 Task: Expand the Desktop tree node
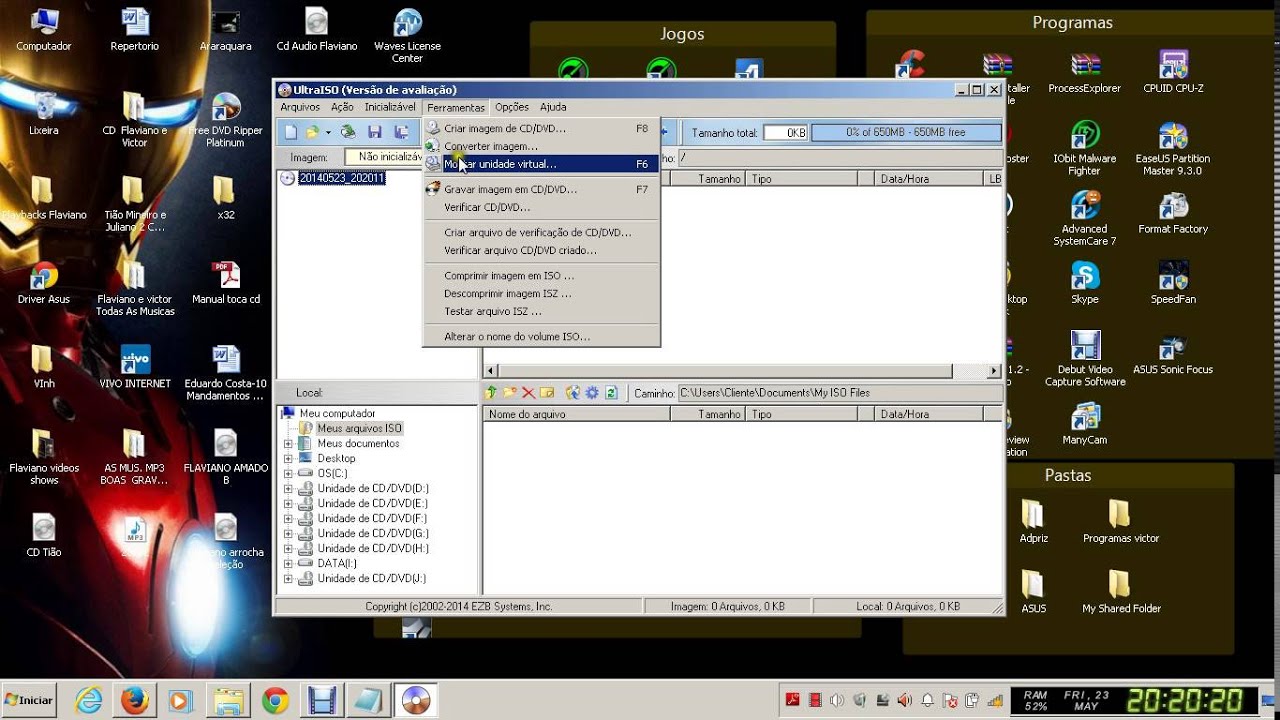pyautogui.click(x=289, y=458)
